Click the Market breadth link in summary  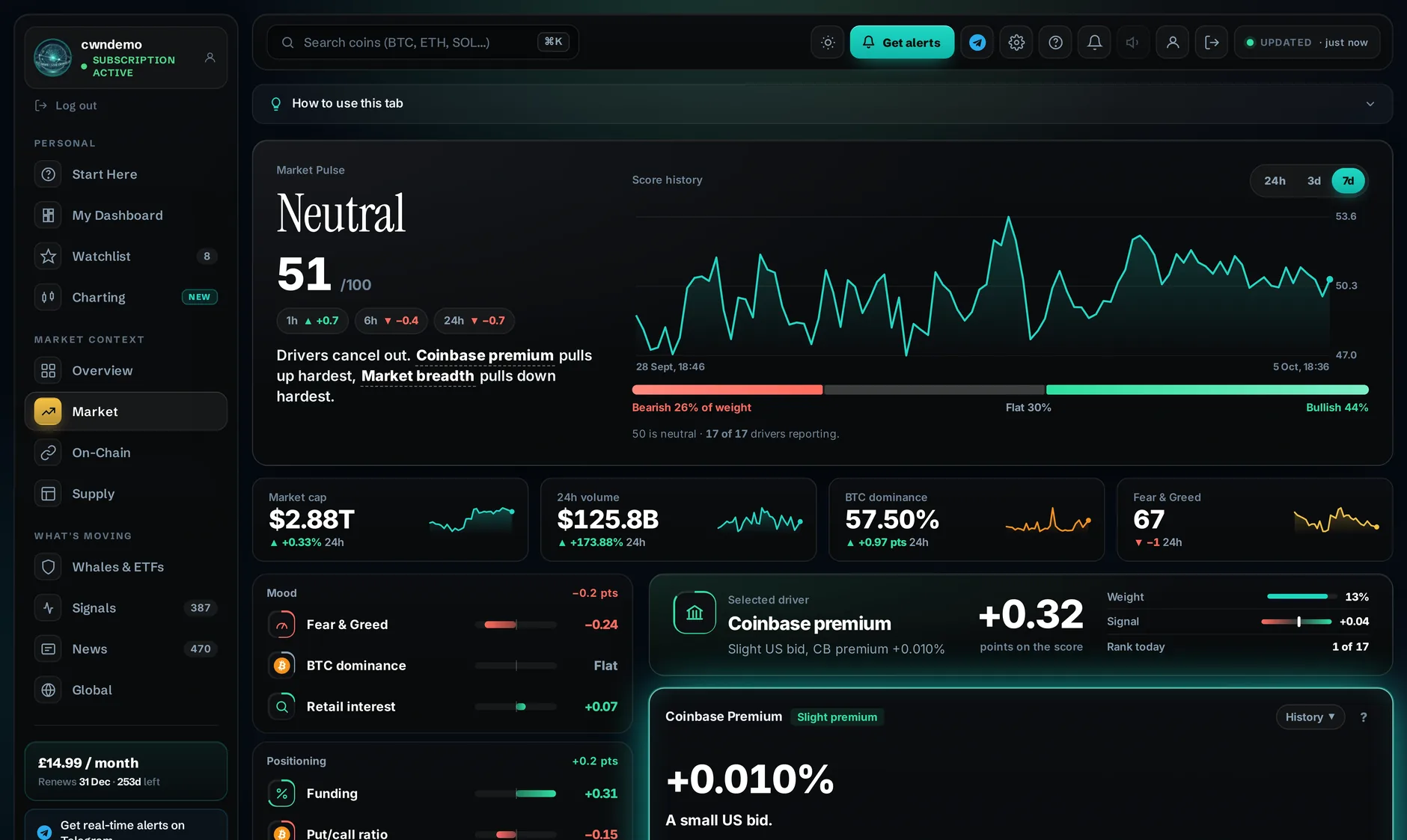[418, 376]
